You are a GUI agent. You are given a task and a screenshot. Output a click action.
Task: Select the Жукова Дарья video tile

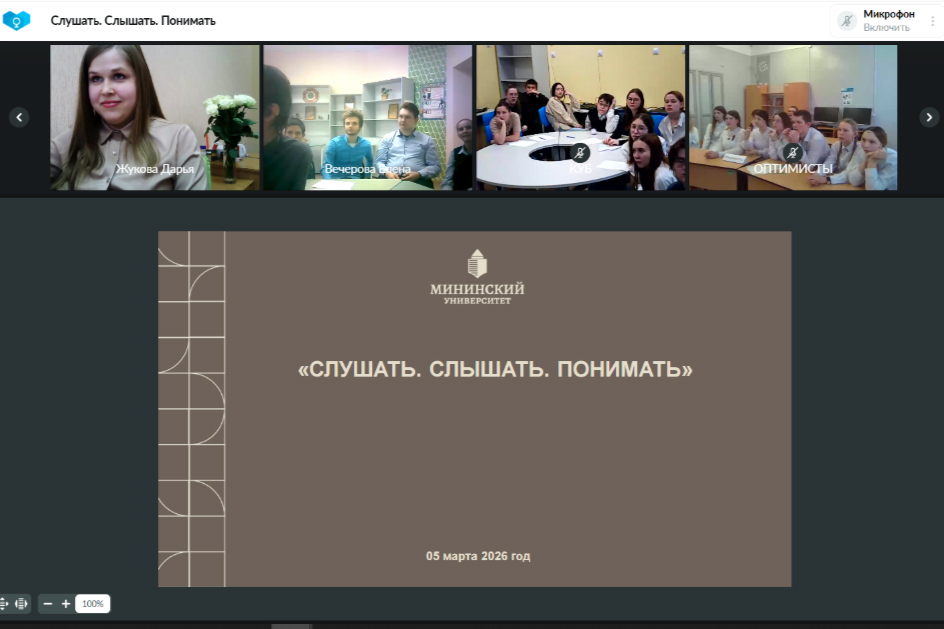(x=155, y=117)
